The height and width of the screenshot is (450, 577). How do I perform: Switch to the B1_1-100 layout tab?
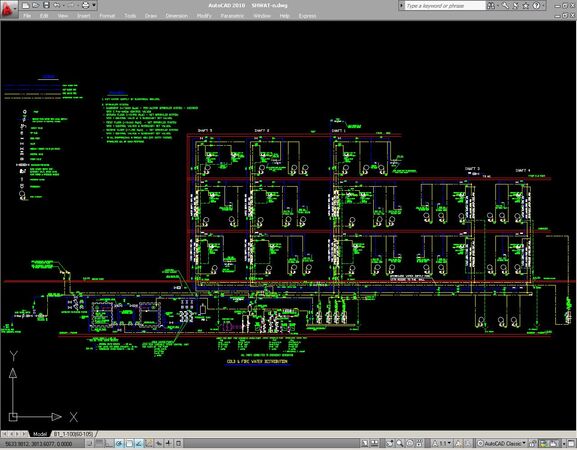[x=73, y=434]
